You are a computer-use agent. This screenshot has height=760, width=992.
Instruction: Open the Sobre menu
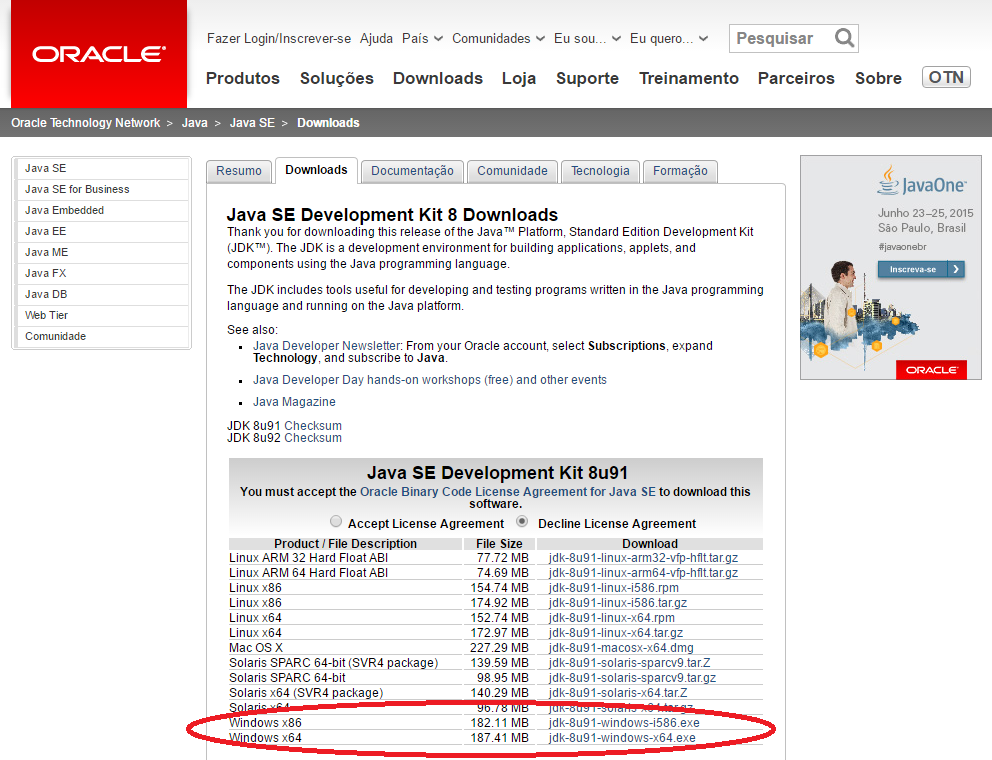pos(878,78)
